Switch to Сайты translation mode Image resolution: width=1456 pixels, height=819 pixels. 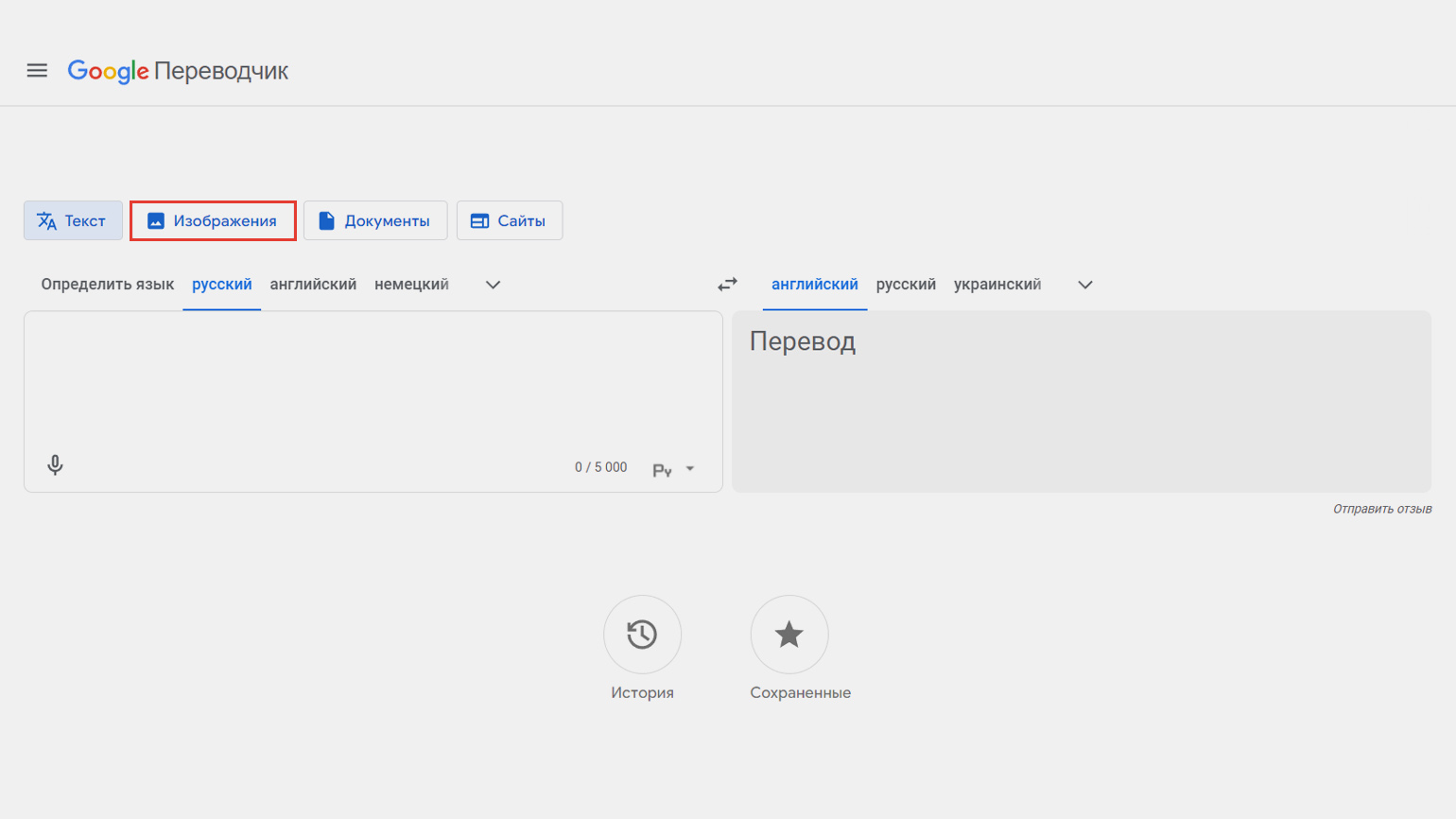coord(510,220)
